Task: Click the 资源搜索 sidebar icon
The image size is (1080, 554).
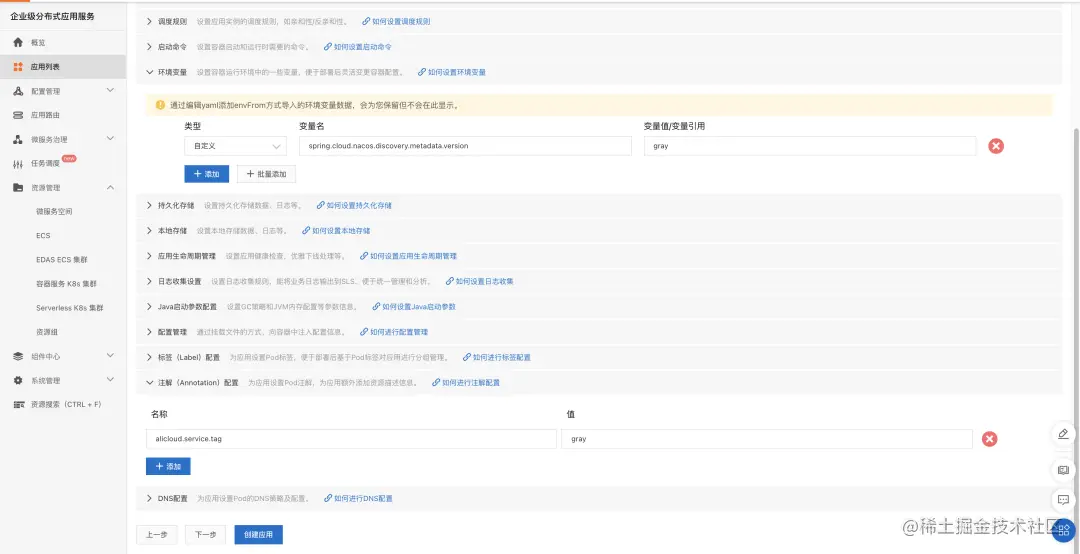Action: [19, 404]
